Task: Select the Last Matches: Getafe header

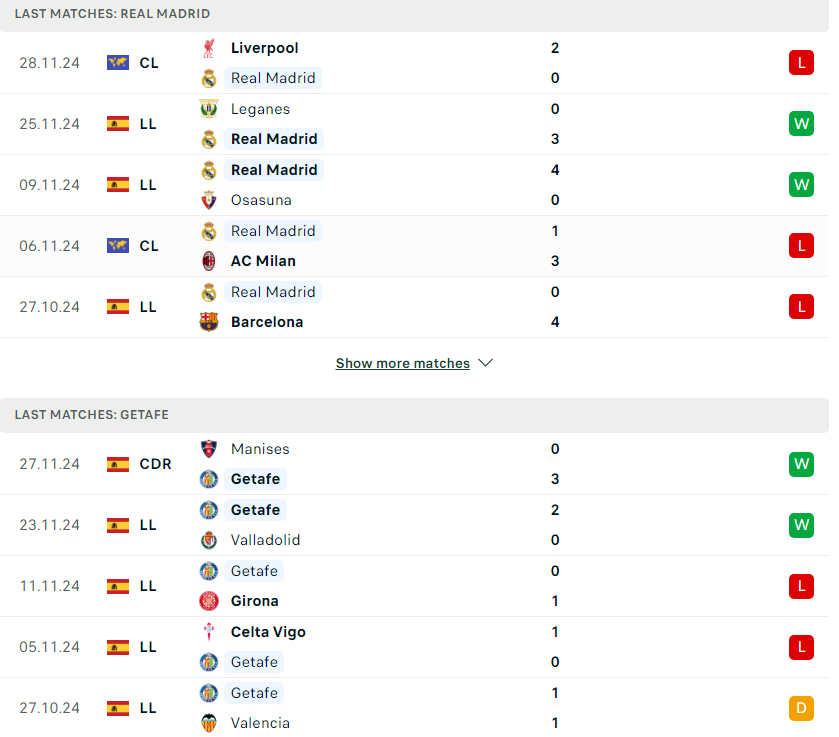Action: 414,415
